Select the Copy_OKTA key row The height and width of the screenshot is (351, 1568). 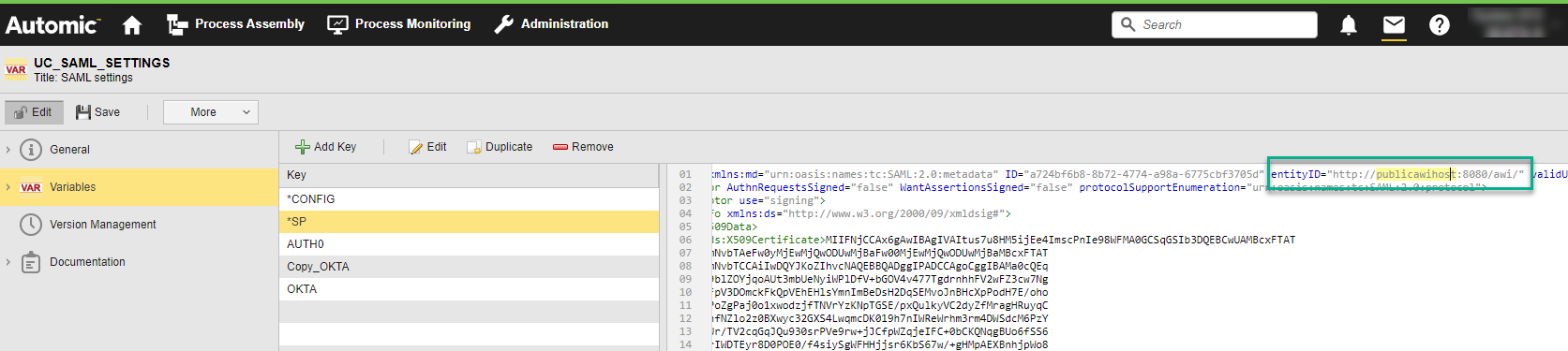tap(470, 267)
